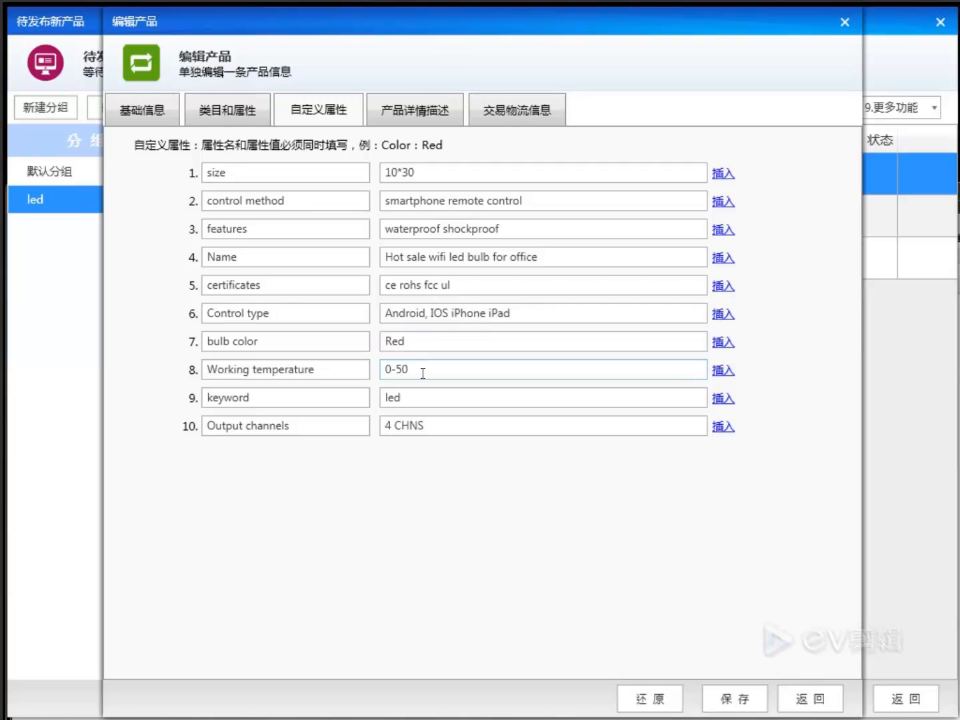Click the 保存 save button
Viewport: 960px width, 720px height.
coord(734,699)
